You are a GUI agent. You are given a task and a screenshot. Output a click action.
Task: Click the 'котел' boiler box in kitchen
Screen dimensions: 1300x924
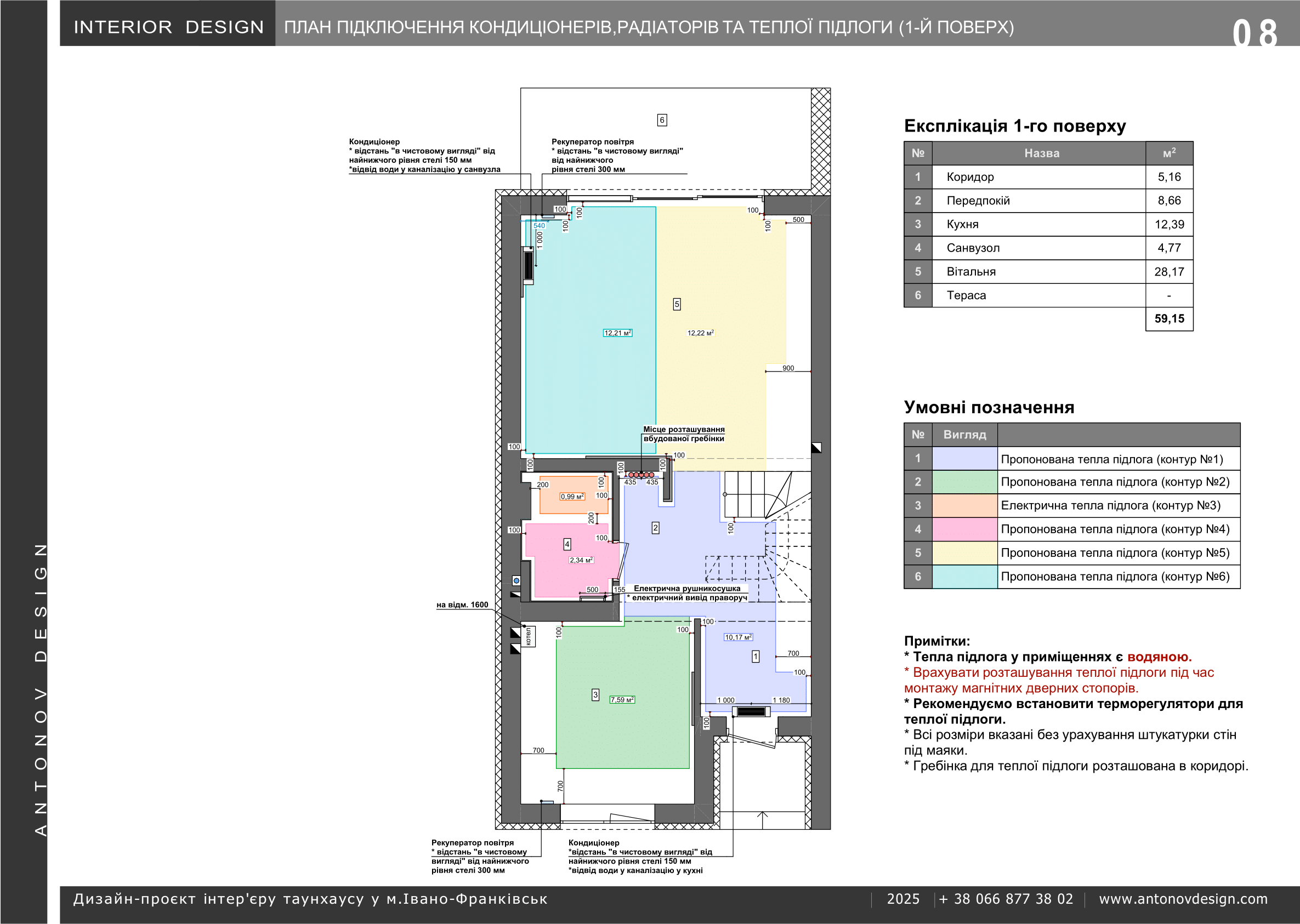point(528,637)
